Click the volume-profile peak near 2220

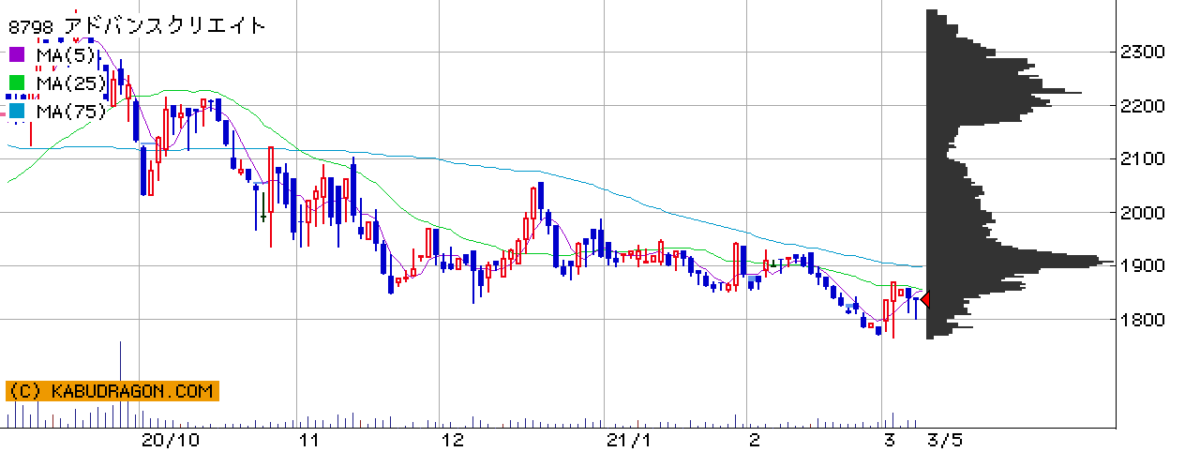pyautogui.click(x=1003, y=93)
